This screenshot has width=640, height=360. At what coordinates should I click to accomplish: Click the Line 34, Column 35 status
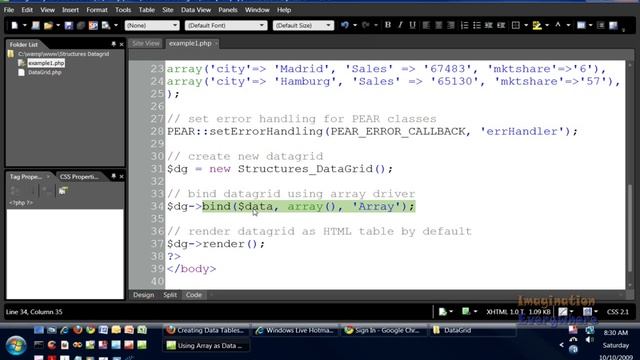point(34,312)
